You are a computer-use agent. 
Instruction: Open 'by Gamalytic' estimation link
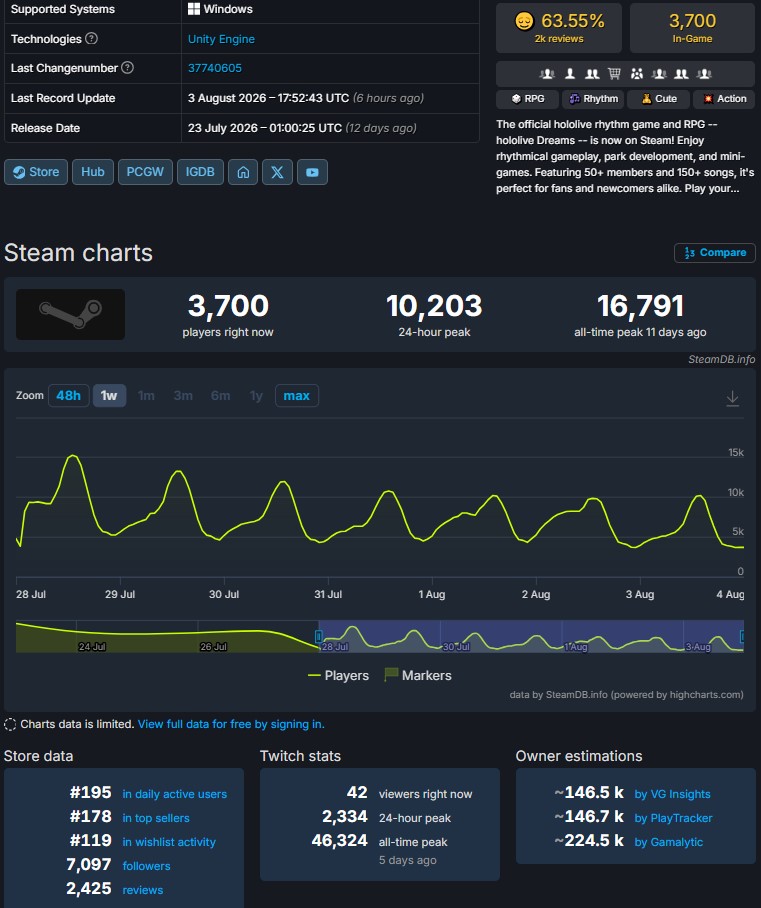[x=669, y=842]
